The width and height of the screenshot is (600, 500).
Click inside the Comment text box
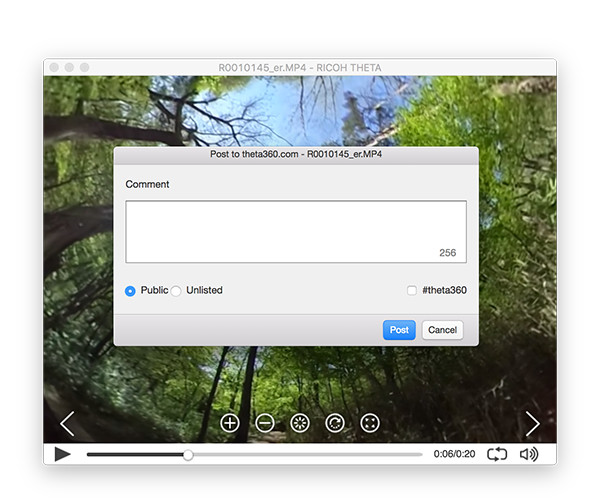click(x=295, y=231)
